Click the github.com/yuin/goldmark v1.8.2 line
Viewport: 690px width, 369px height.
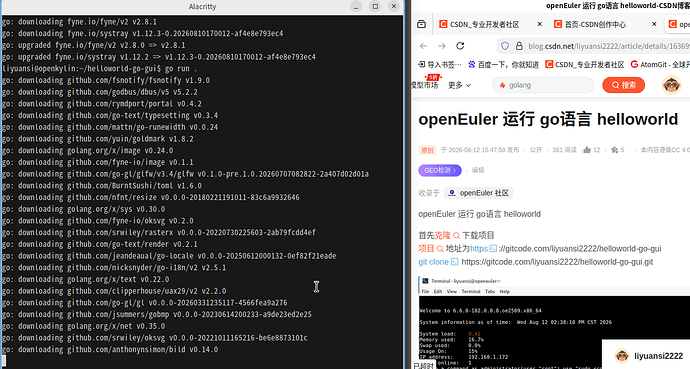pyautogui.click(x=98, y=139)
